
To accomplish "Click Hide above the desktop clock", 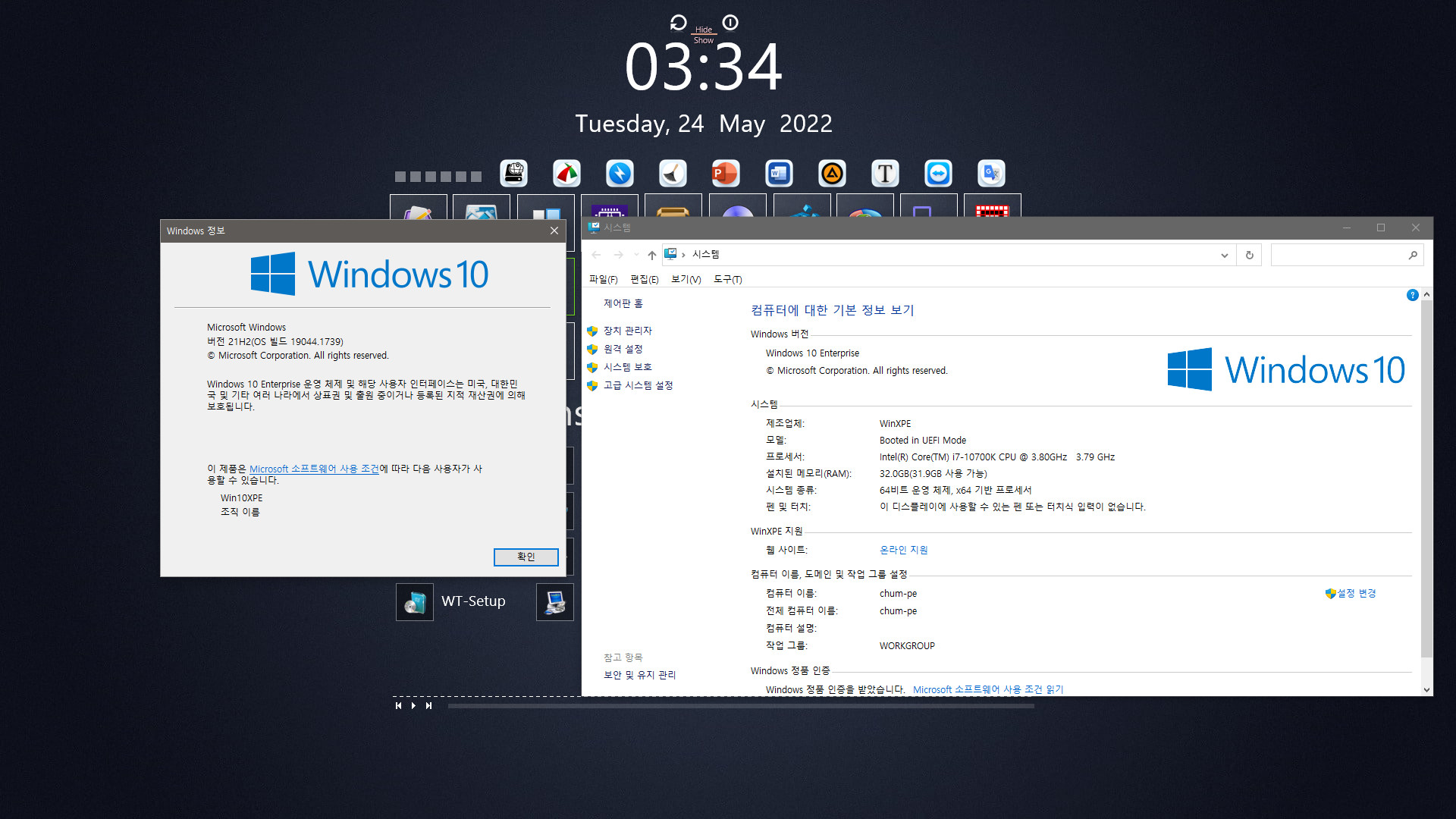I will coord(704,30).
